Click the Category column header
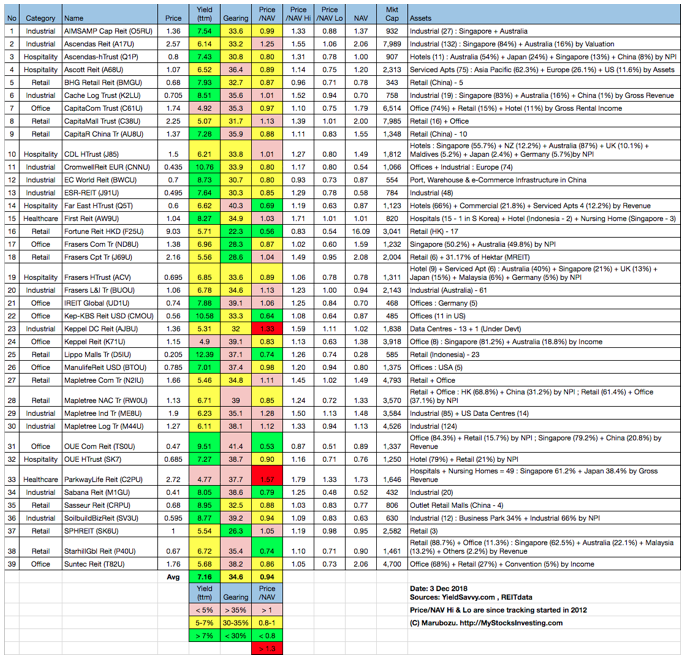 (40, 14)
